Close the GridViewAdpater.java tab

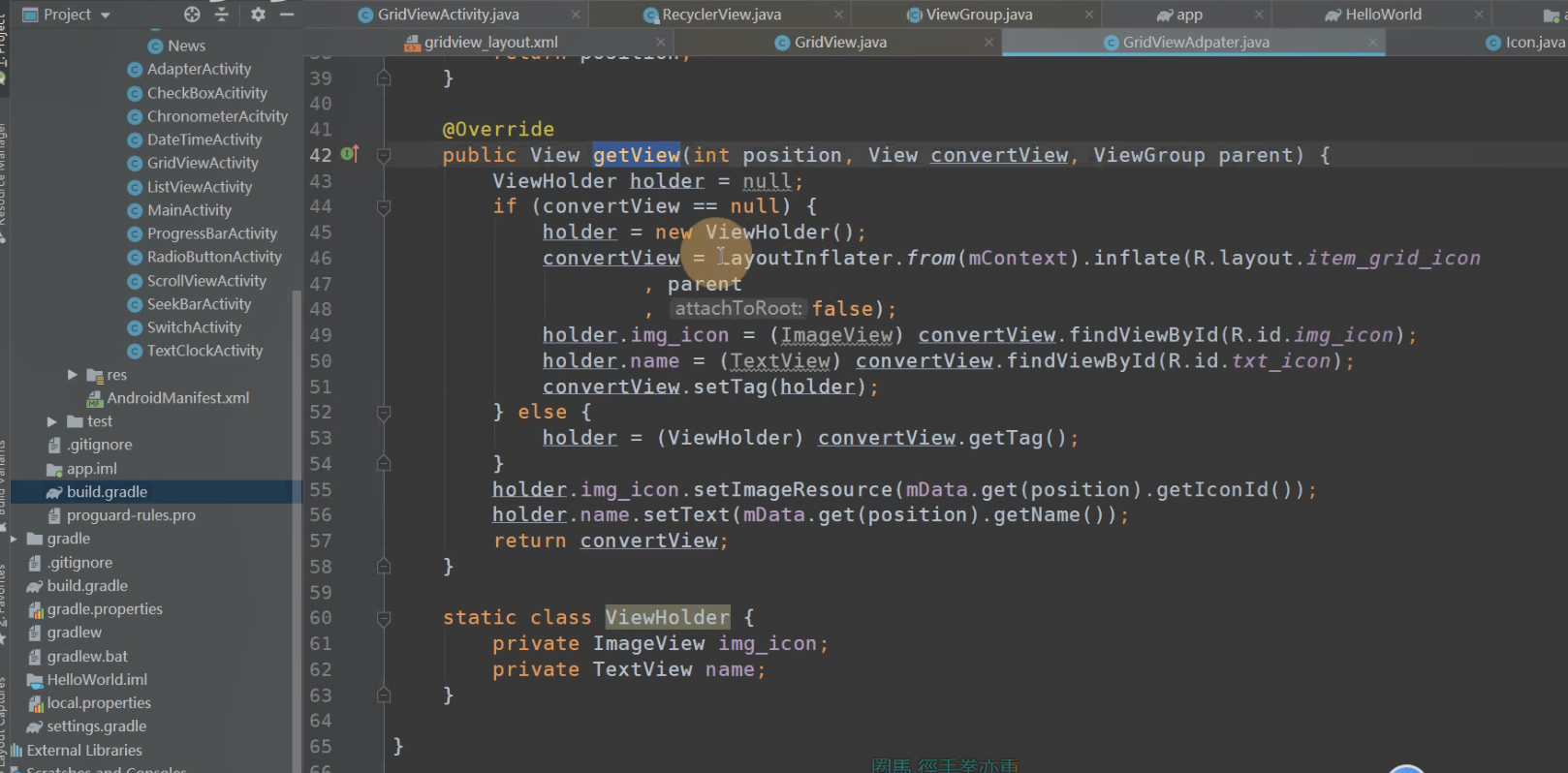point(1372,43)
